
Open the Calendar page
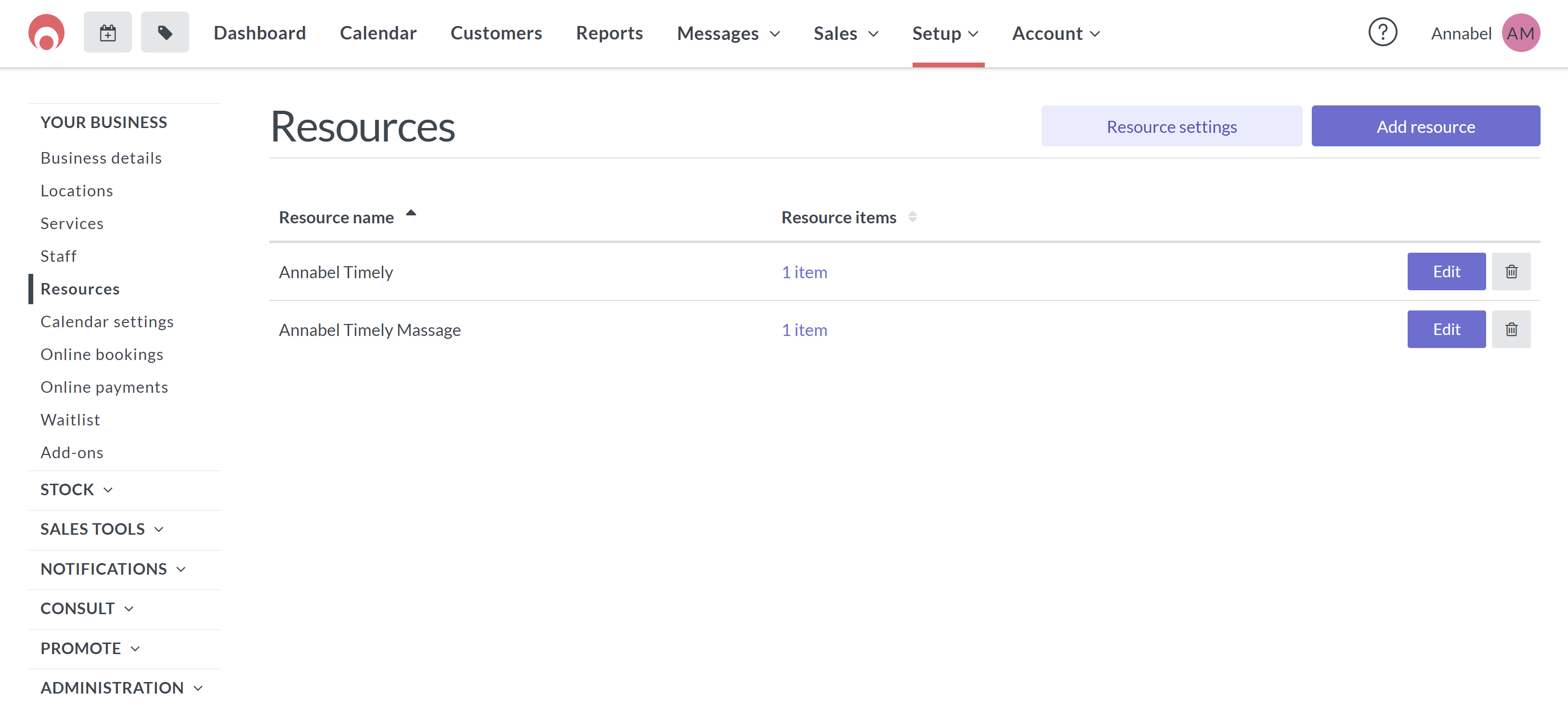pos(378,33)
